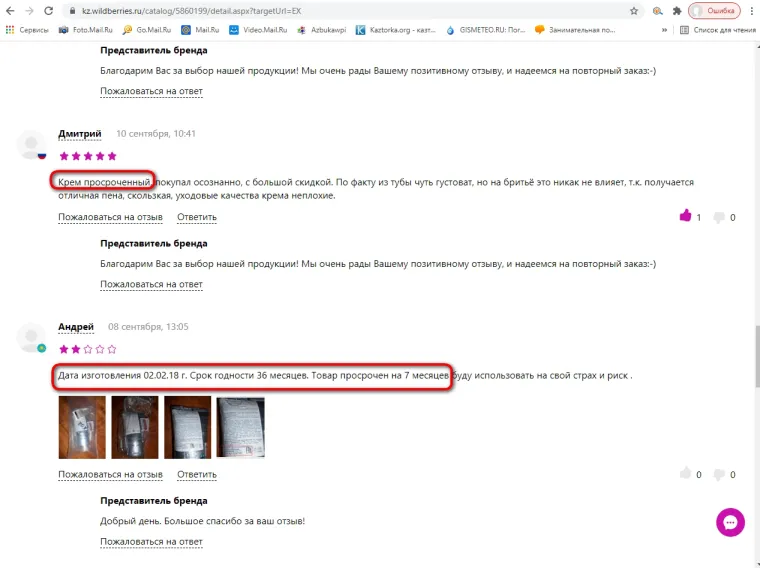Like Дмитрий's review with thumbs up
Image resolution: width=760 pixels, height=568 pixels.
tap(685, 216)
